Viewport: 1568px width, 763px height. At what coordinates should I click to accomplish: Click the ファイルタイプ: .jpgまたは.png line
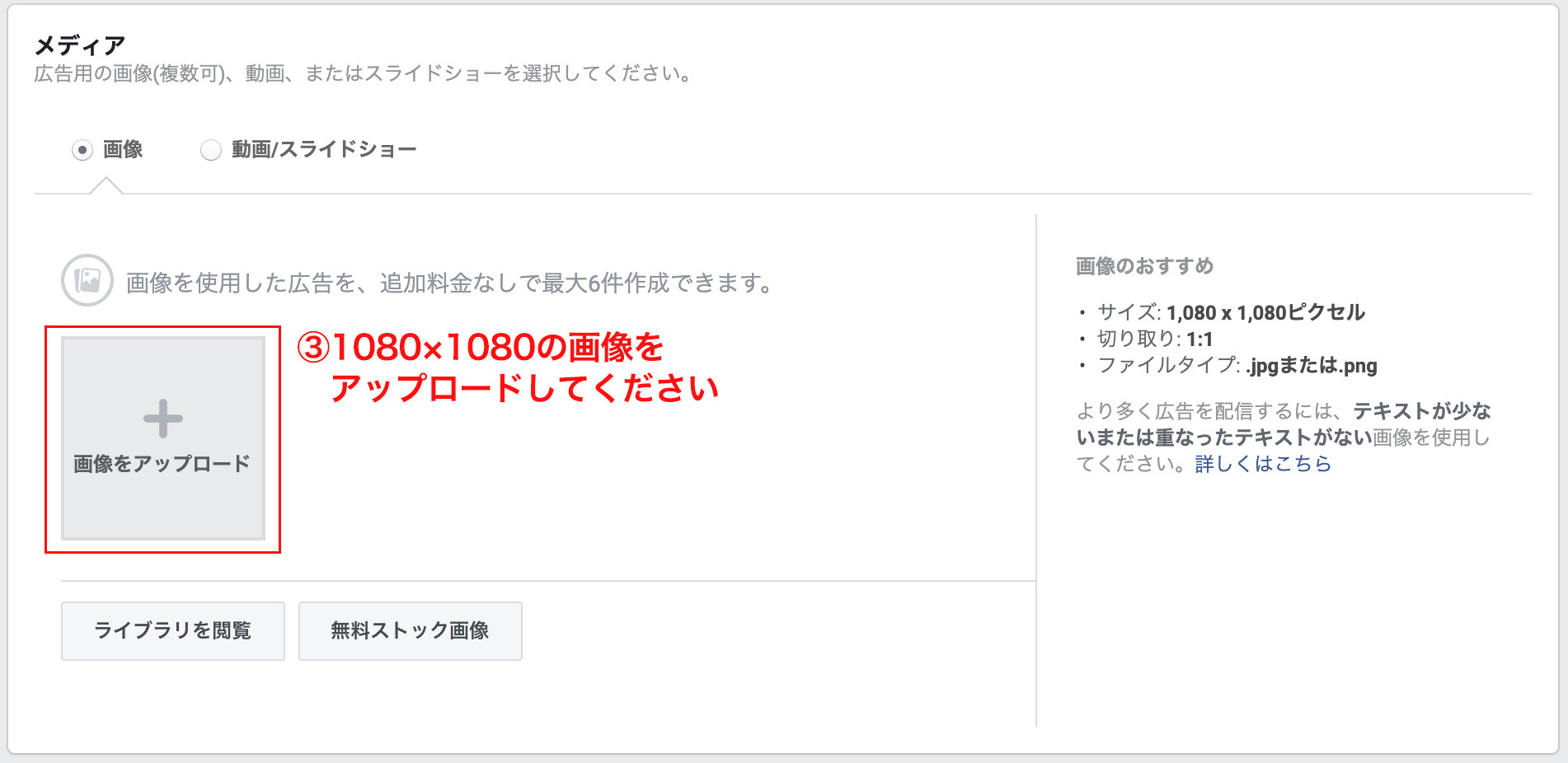(x=1237, y=365)
